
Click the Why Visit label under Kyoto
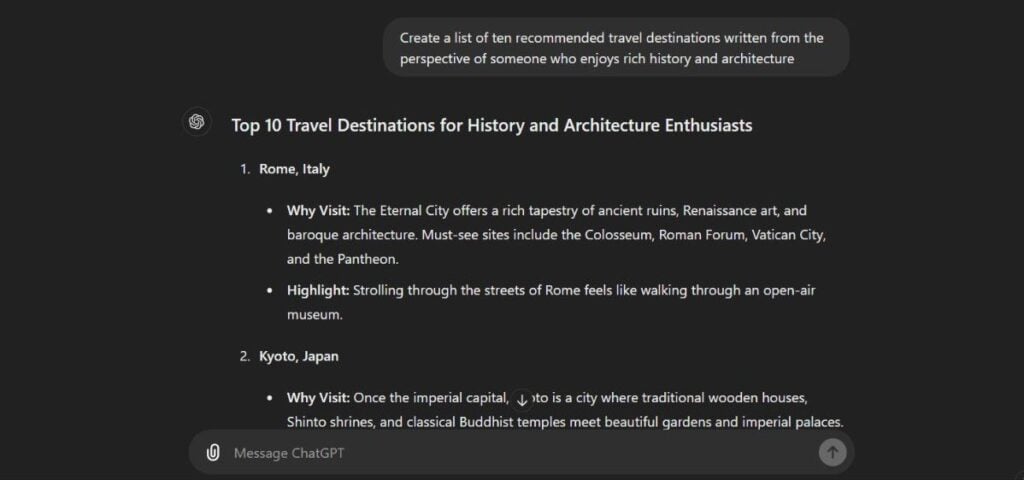pyautogui.click(x=318, y=398)
